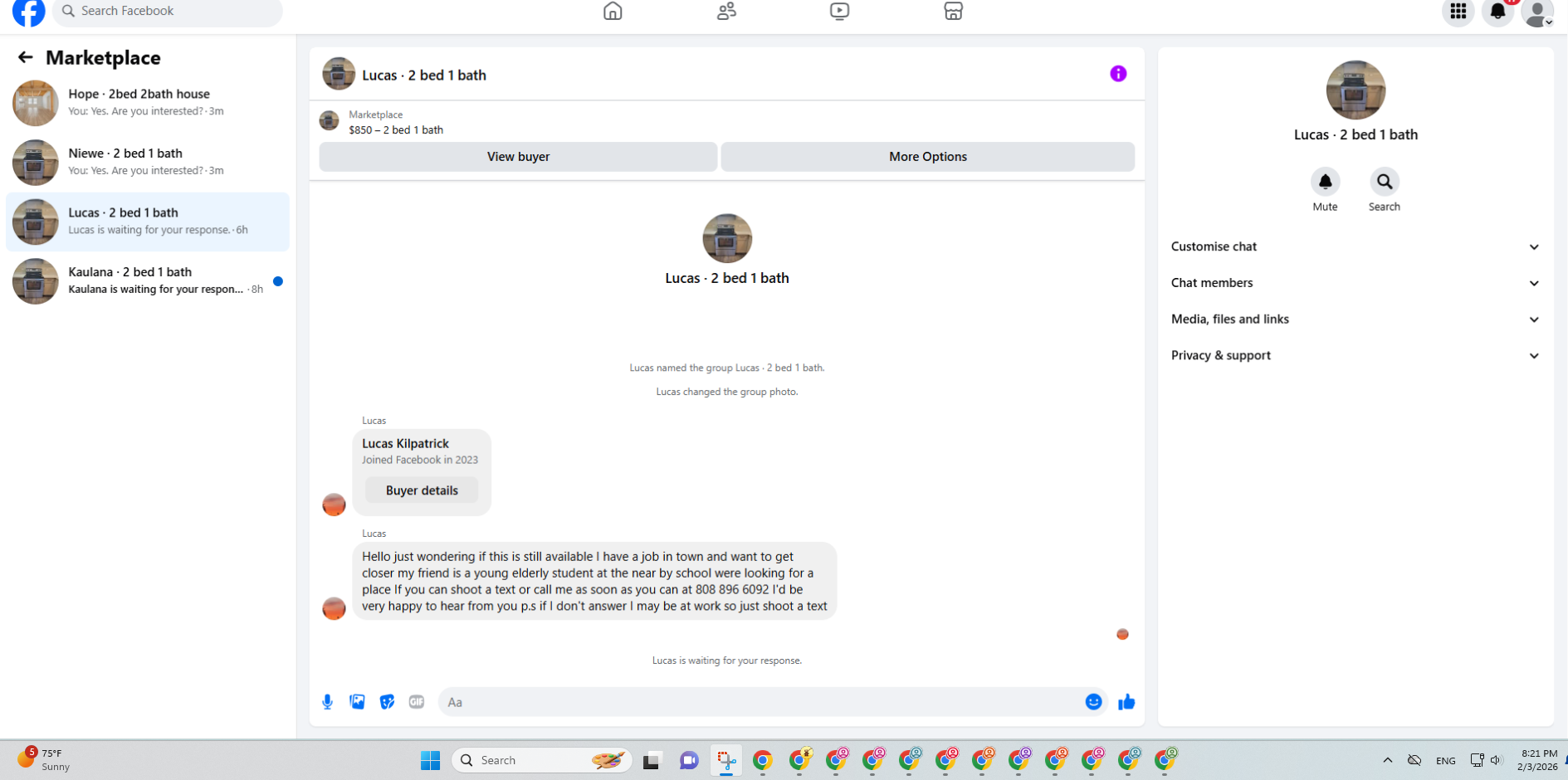1568x780 pixels.
Task: Open Task View in taskbar
Action: point(652,760)
